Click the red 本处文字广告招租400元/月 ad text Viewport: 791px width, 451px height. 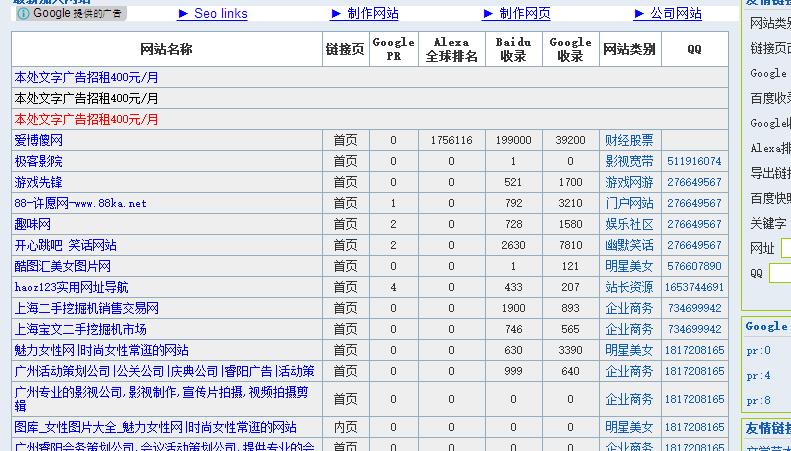coord(86,119)
